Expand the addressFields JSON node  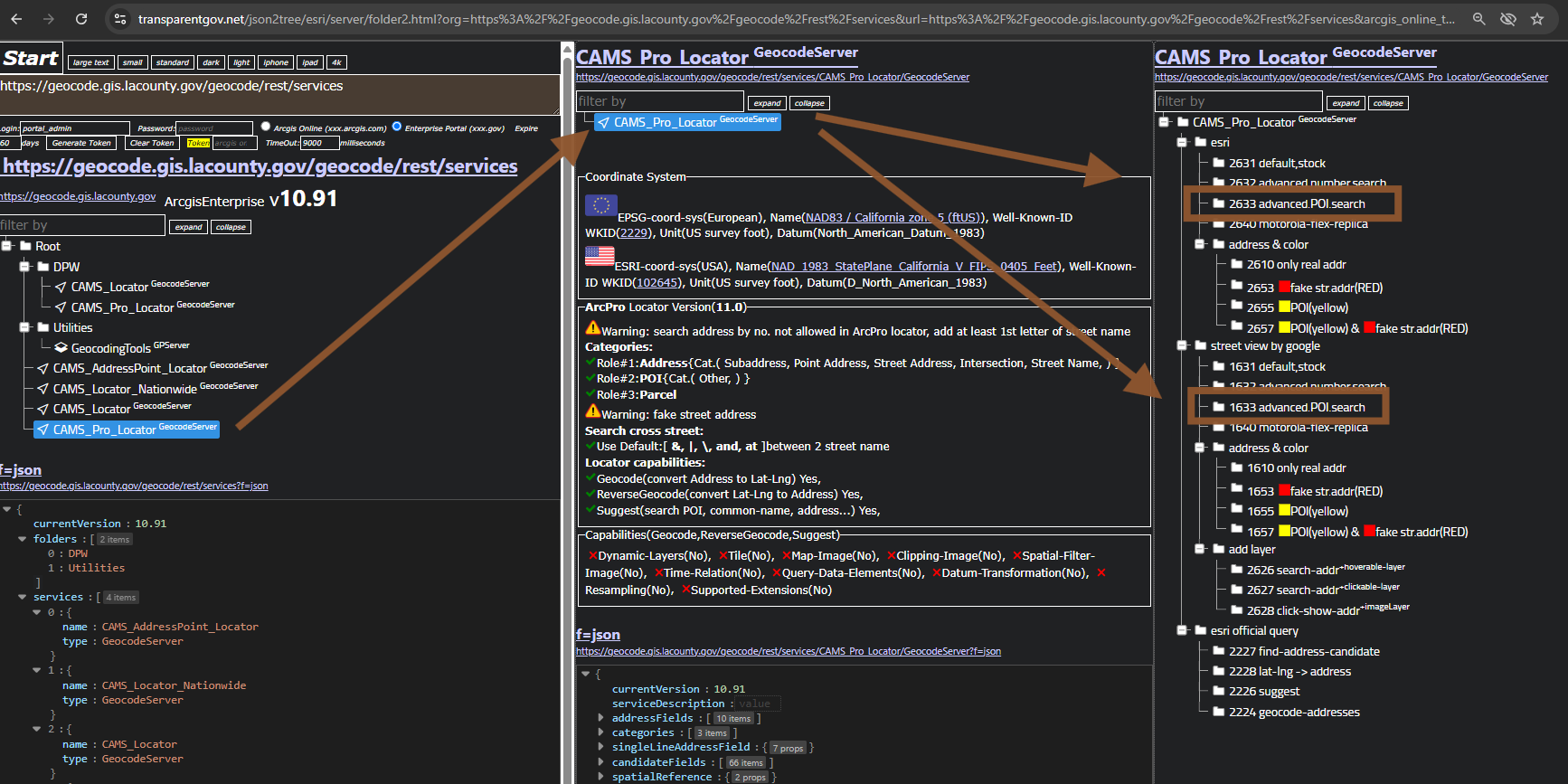pyautogui.click(x=600, y=718)
